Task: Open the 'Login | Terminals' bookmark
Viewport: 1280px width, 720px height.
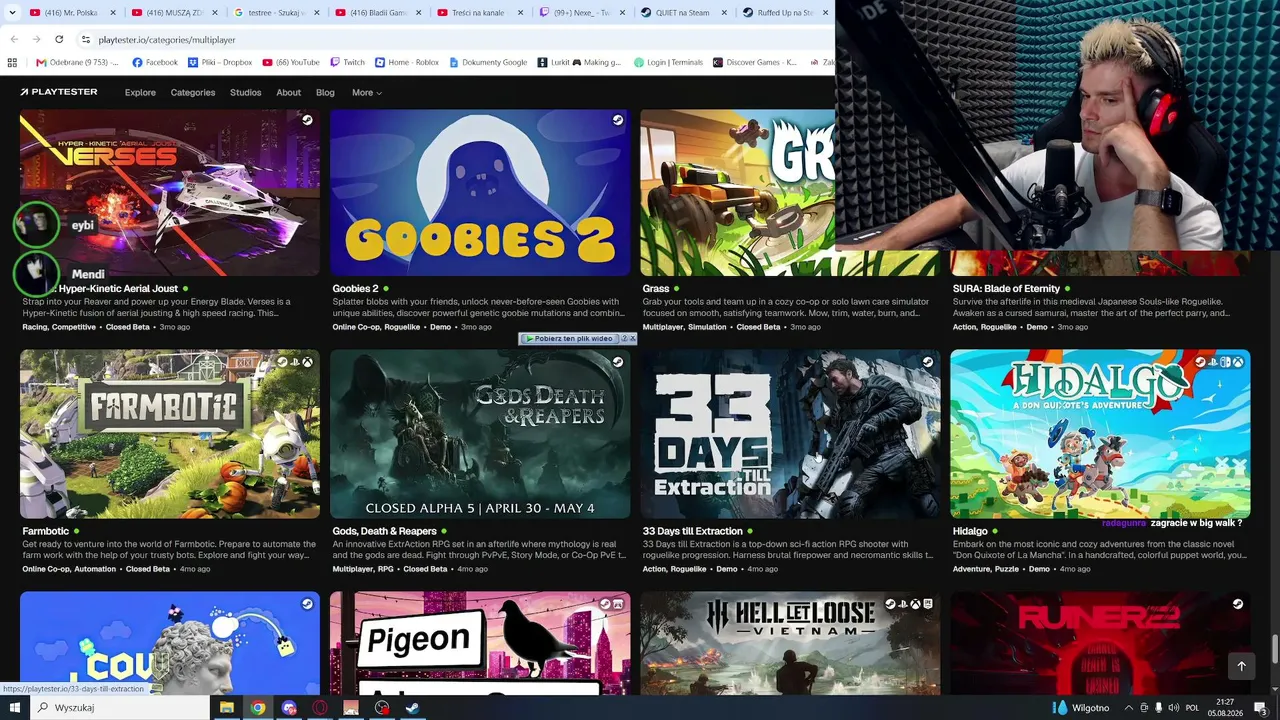Action: click(668, 62)
